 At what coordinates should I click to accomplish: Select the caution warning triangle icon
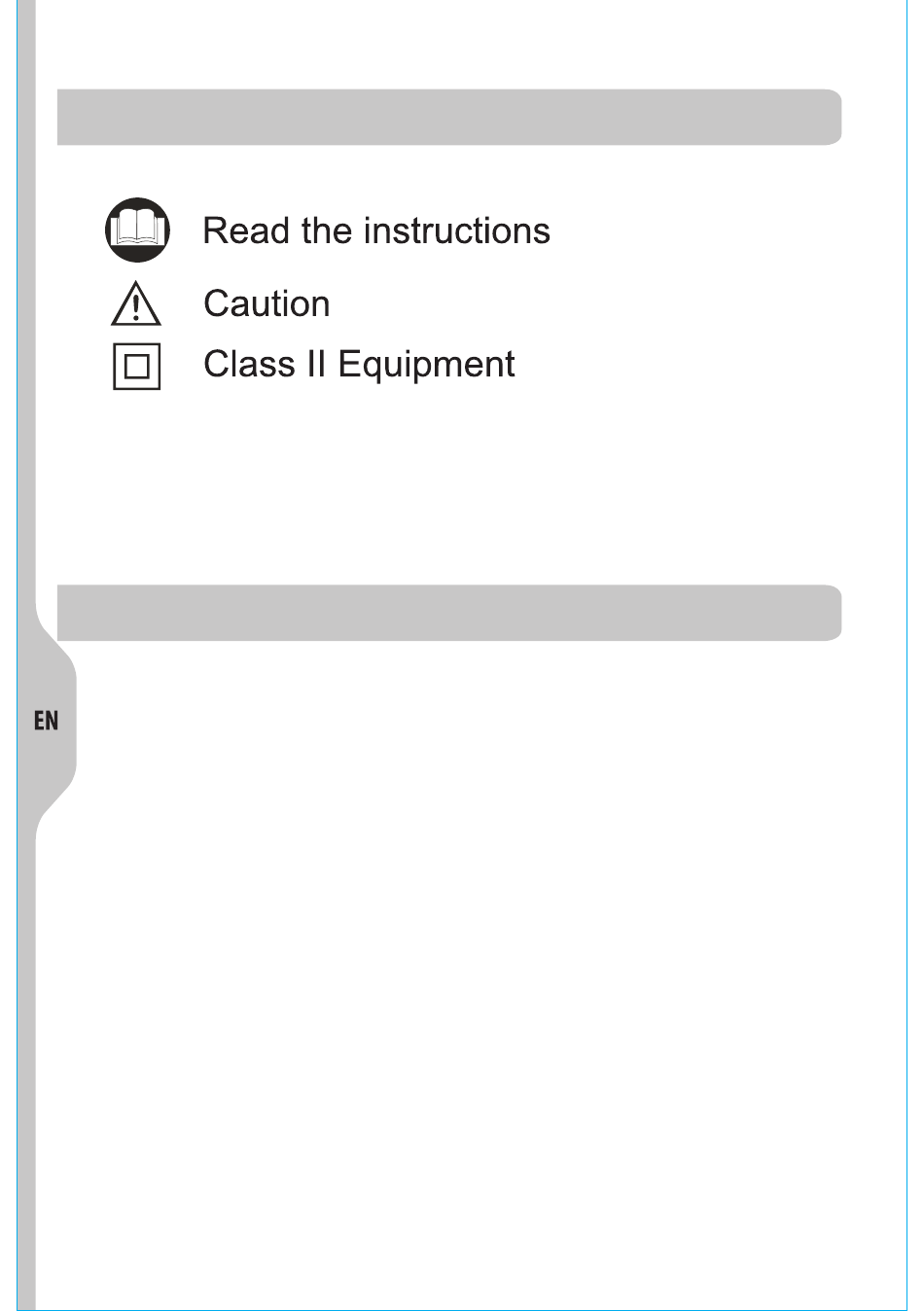click(x=136, y=303)
